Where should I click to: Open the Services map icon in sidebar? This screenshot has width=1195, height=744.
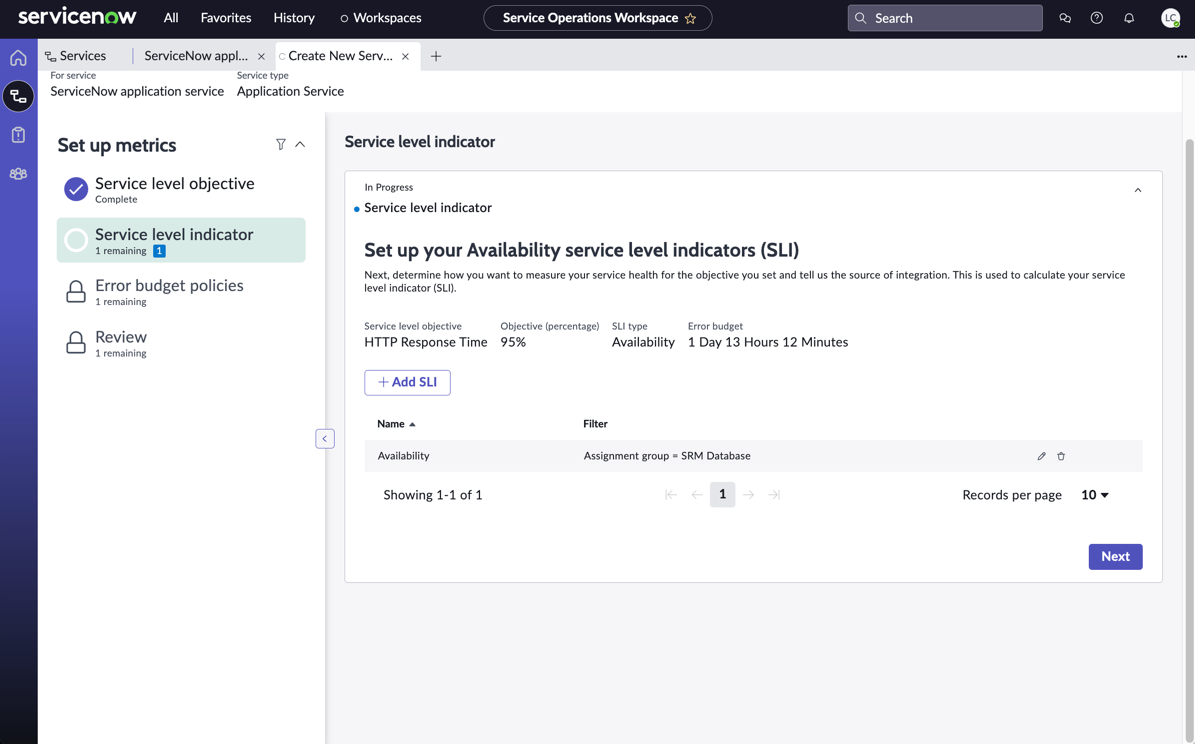point(18,96)
